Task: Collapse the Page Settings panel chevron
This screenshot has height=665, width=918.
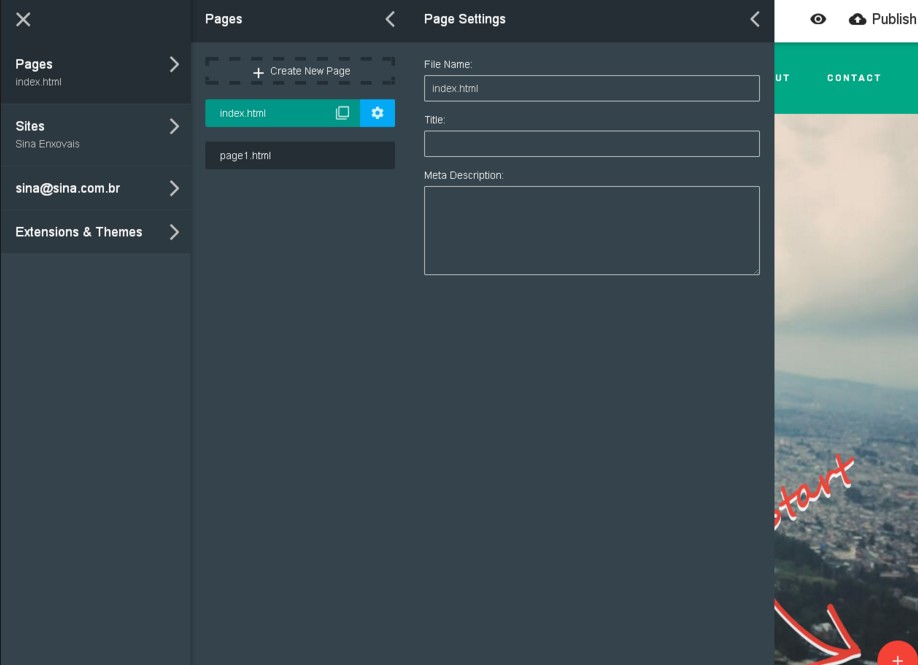Action: (756, 18)
